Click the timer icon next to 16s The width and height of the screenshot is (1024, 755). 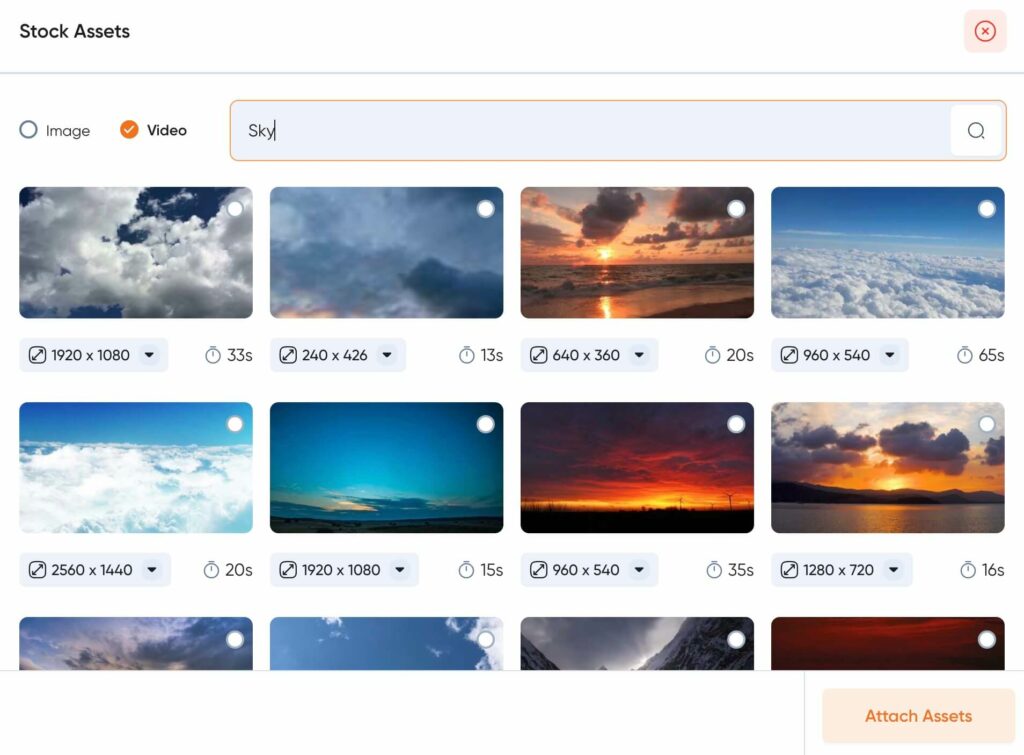(x=967, y=570)
